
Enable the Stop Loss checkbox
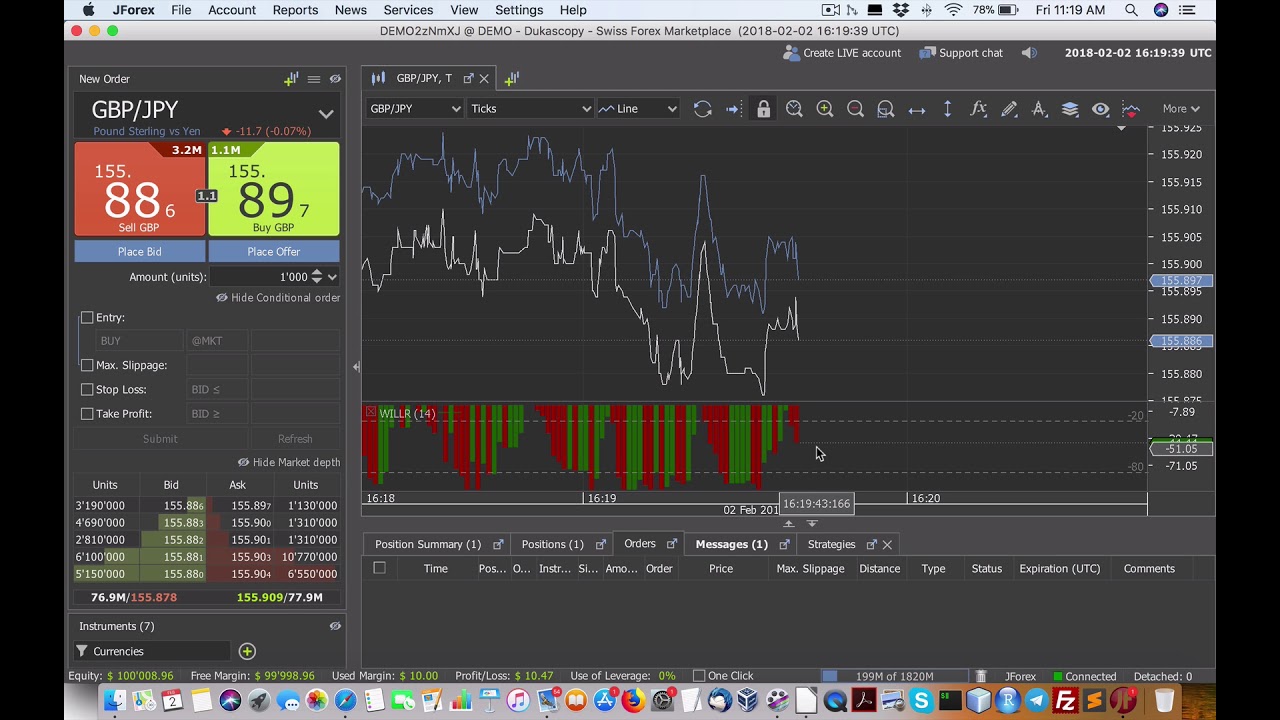(87, 390)
